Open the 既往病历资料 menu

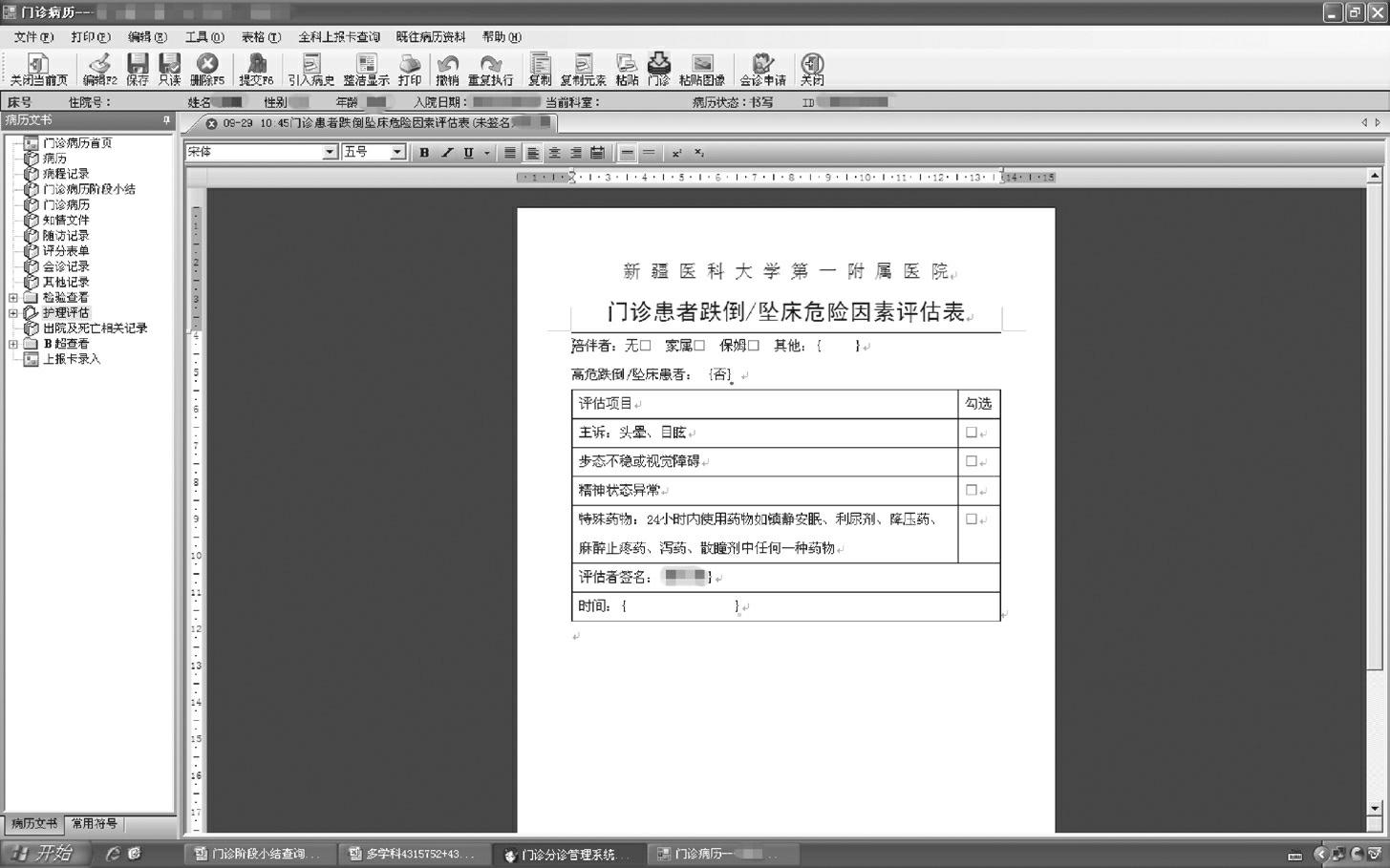(431, 37)
